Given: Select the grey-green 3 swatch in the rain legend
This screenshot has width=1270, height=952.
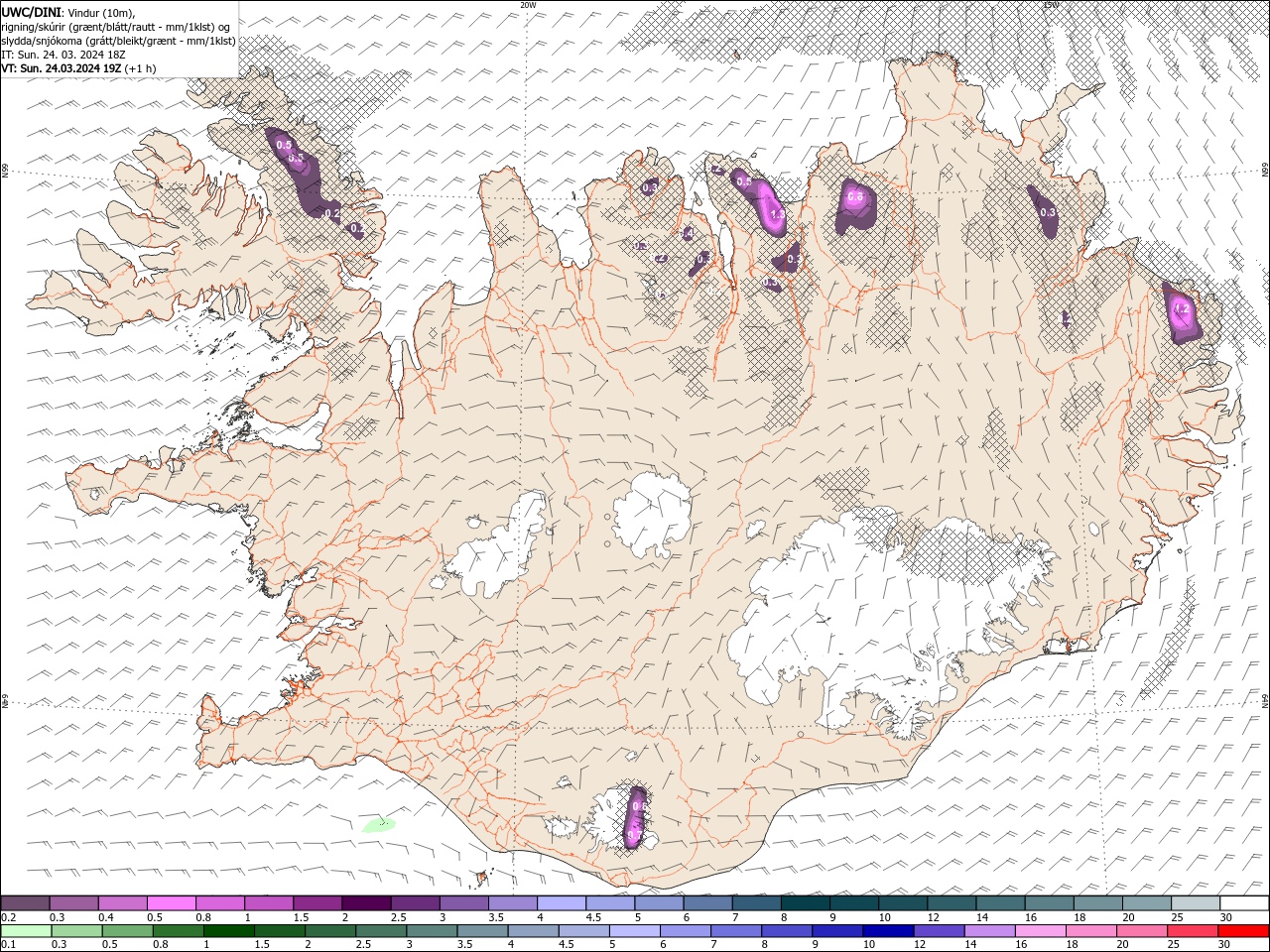Looking at the screenshot, I should coord(432,931).
